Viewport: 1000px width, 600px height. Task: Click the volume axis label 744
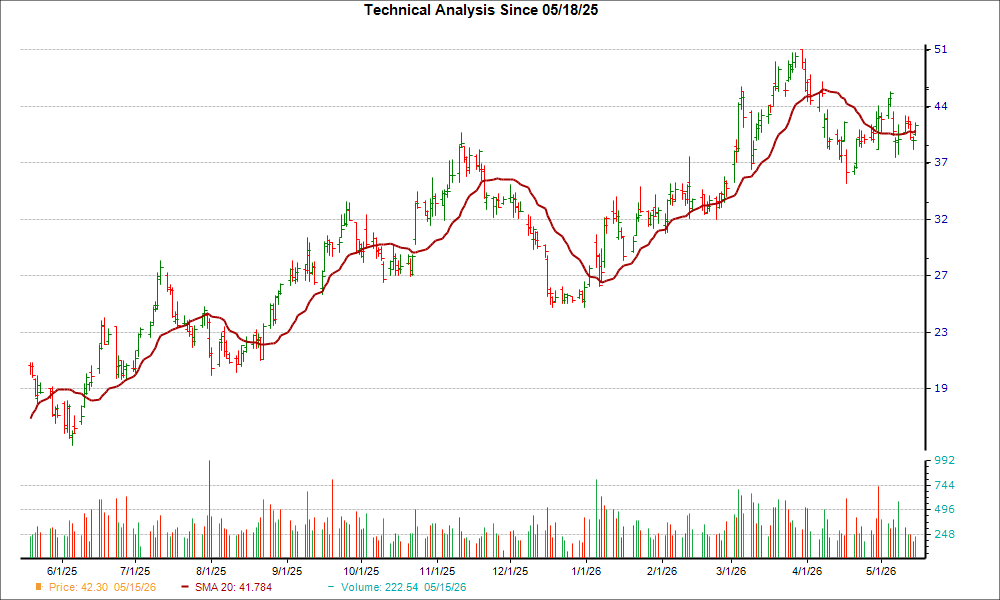coord(945,485)
